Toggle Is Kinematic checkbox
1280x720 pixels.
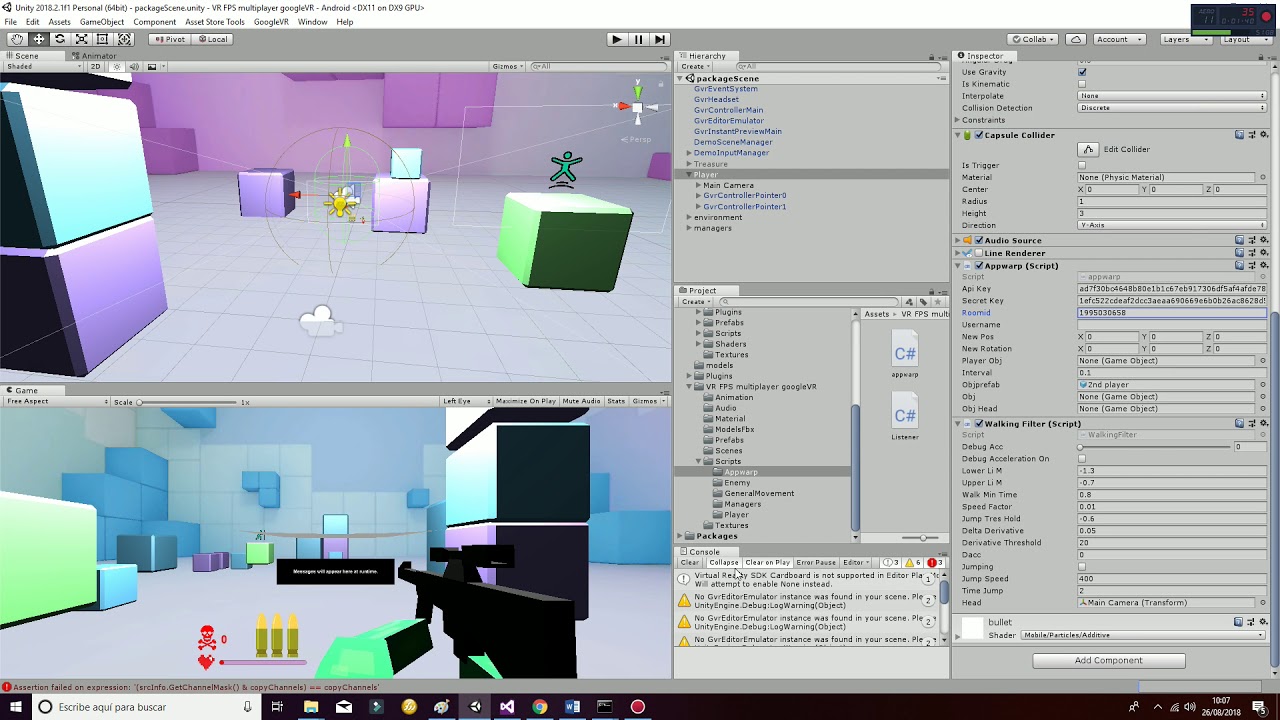point(1082,84)
